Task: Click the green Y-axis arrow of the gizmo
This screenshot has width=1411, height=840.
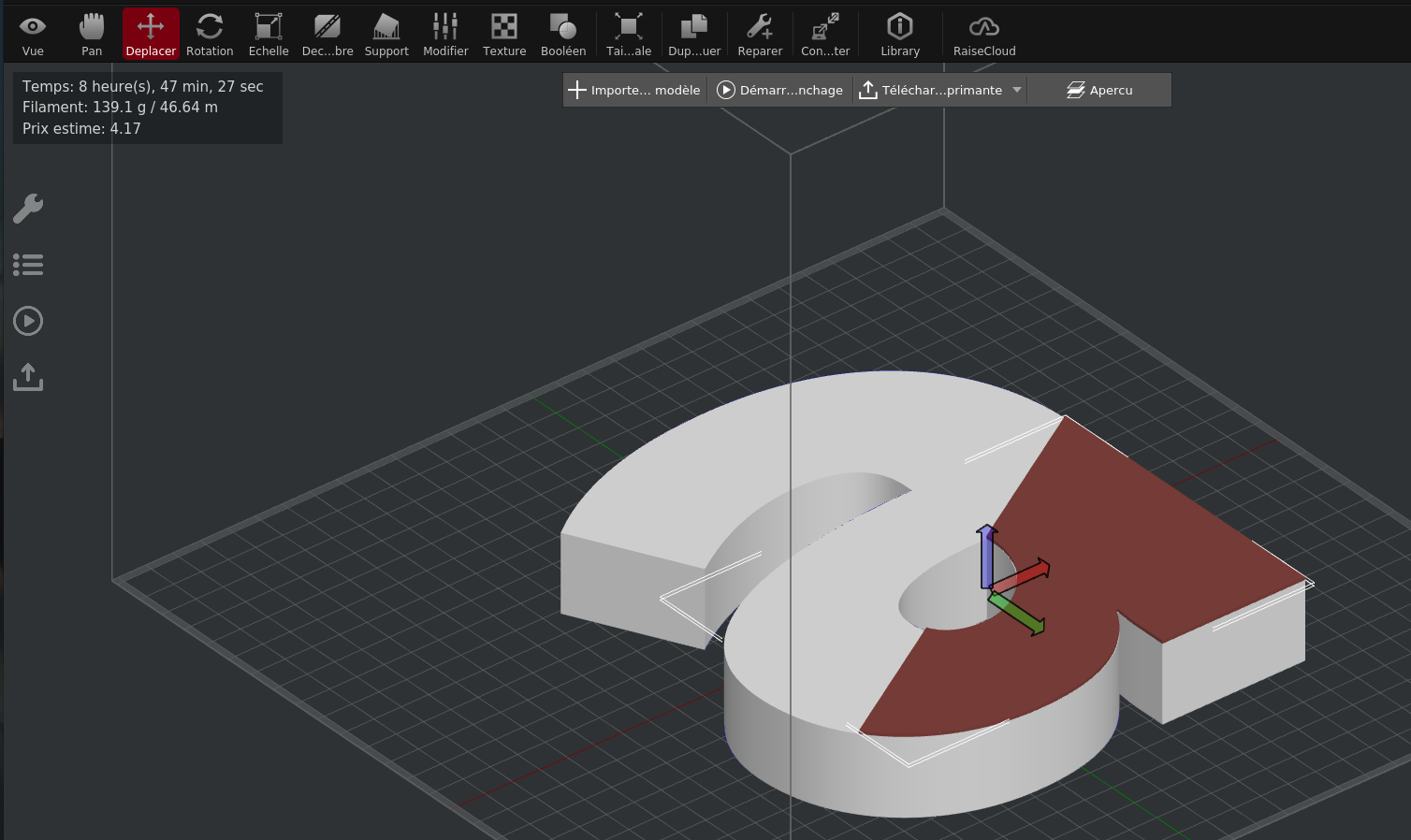Action: click(x=1018, y=615)
